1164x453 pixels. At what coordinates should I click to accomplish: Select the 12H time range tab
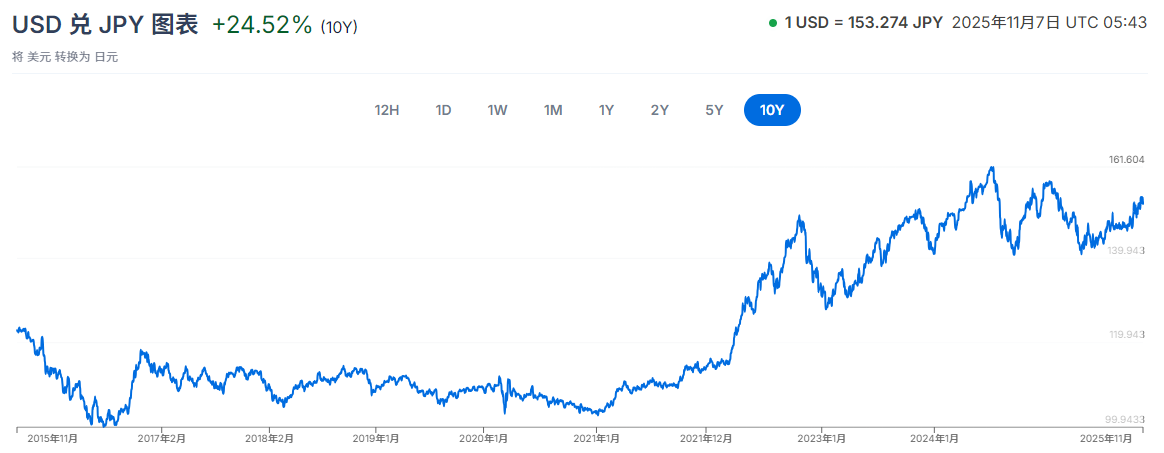[387, 110]
